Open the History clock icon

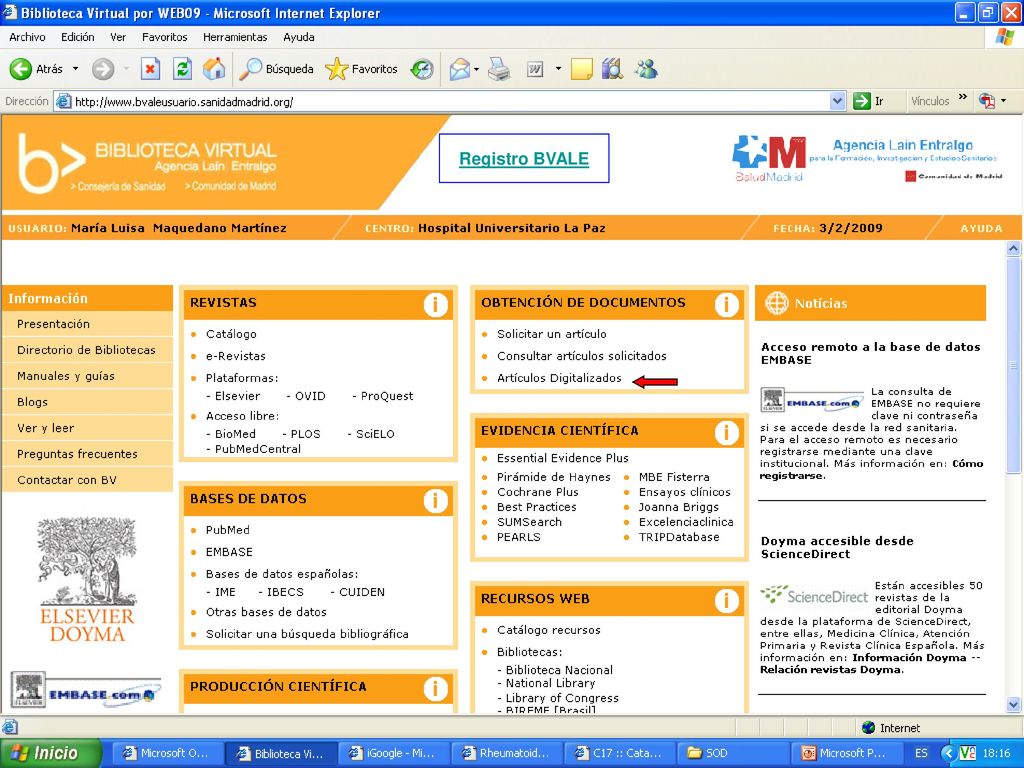click(422, 69)
